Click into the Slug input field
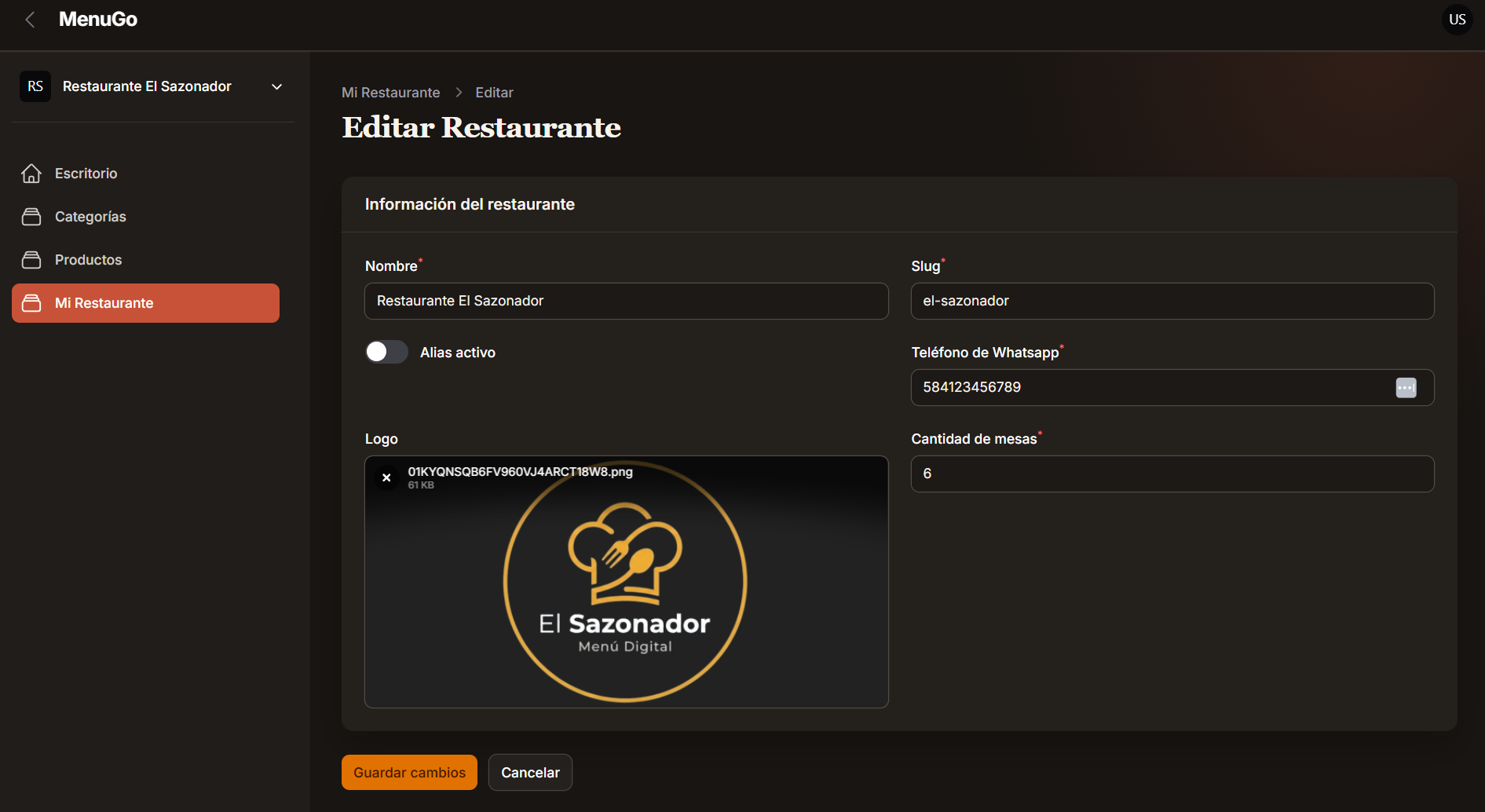This screenshot has width=1485, height=812. click(x=1172, y=301)
